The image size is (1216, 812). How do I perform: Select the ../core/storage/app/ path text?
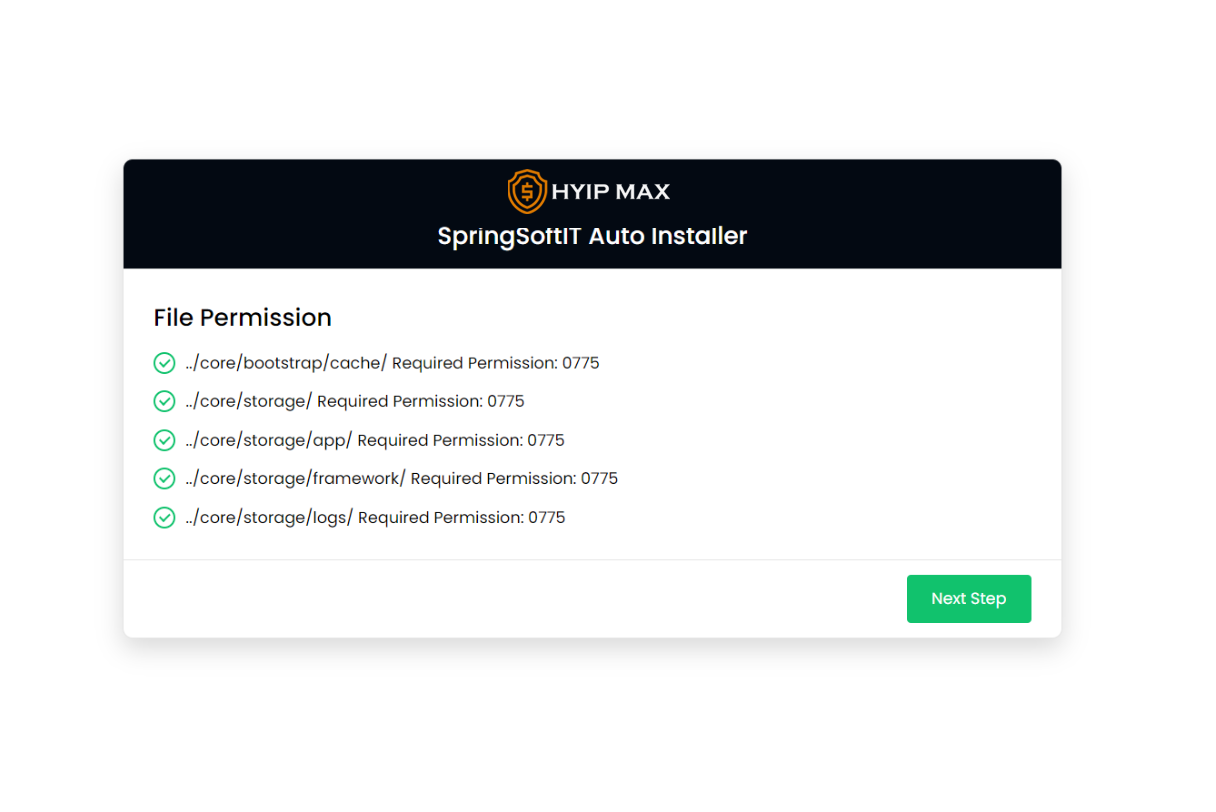tap(268, 440)
